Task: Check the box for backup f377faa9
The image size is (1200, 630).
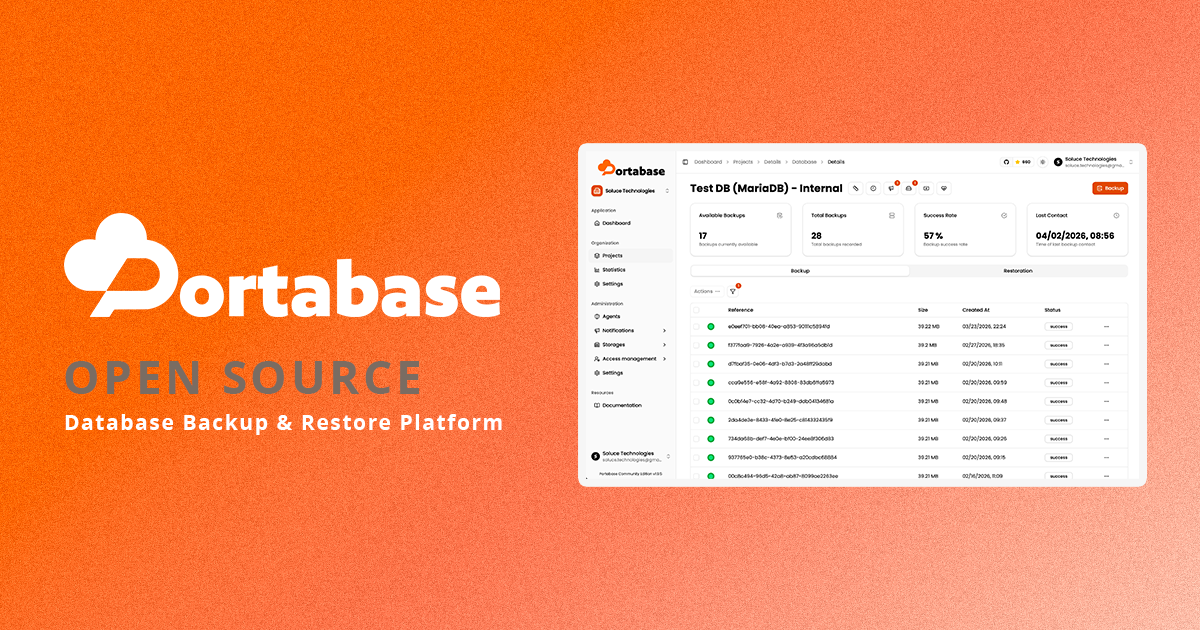Action: click(696, 345)
